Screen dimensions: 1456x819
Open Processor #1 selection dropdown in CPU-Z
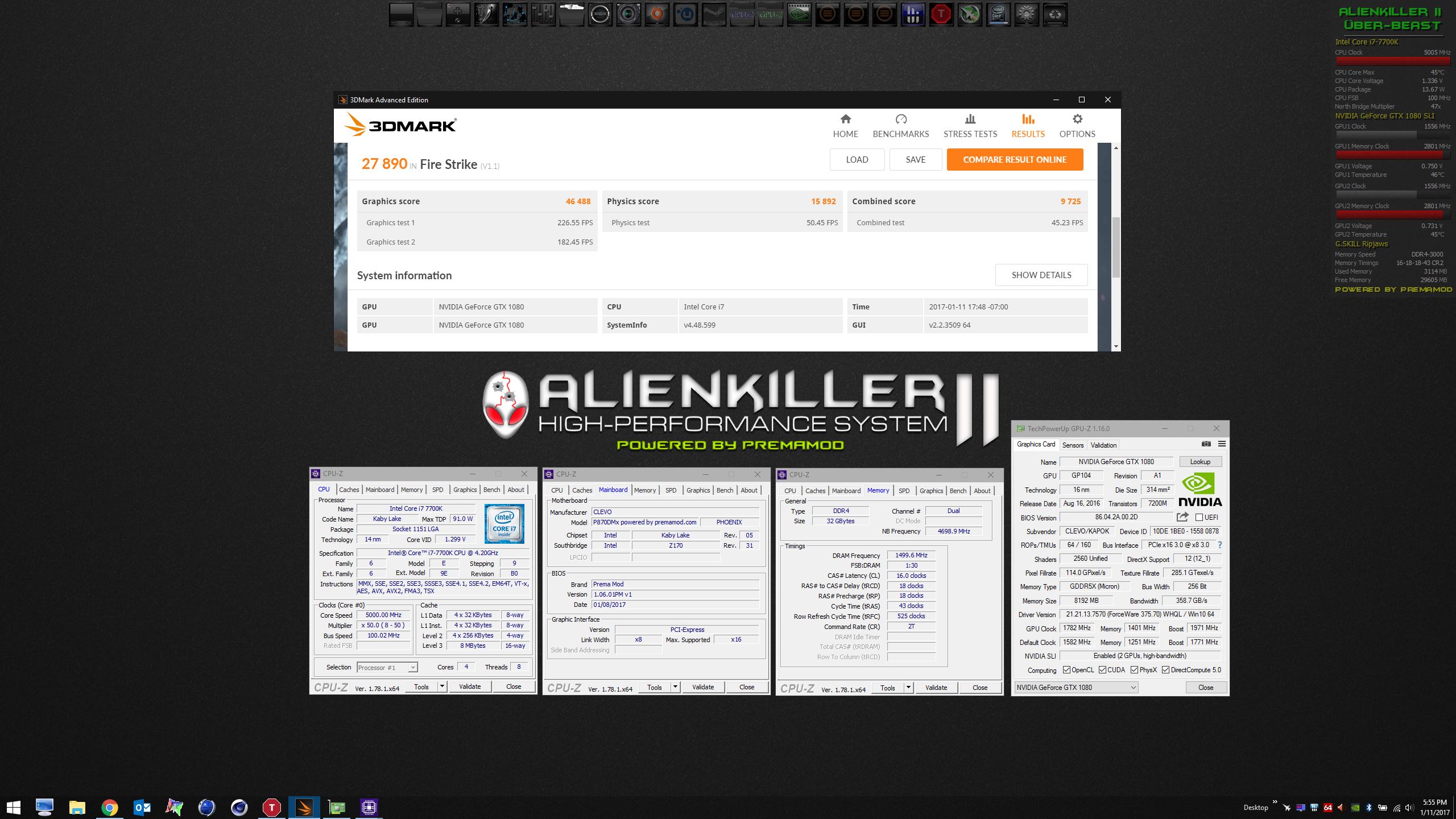[x=387, y=668]
